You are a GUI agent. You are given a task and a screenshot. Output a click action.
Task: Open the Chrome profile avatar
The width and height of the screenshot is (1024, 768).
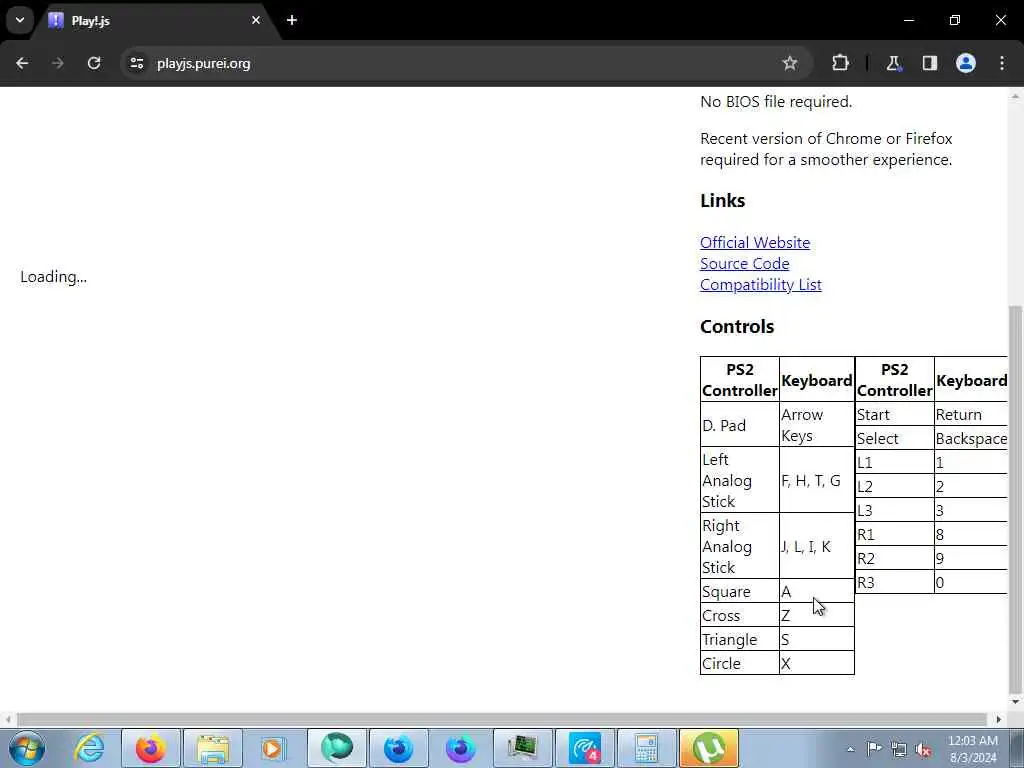pos(966,63)
